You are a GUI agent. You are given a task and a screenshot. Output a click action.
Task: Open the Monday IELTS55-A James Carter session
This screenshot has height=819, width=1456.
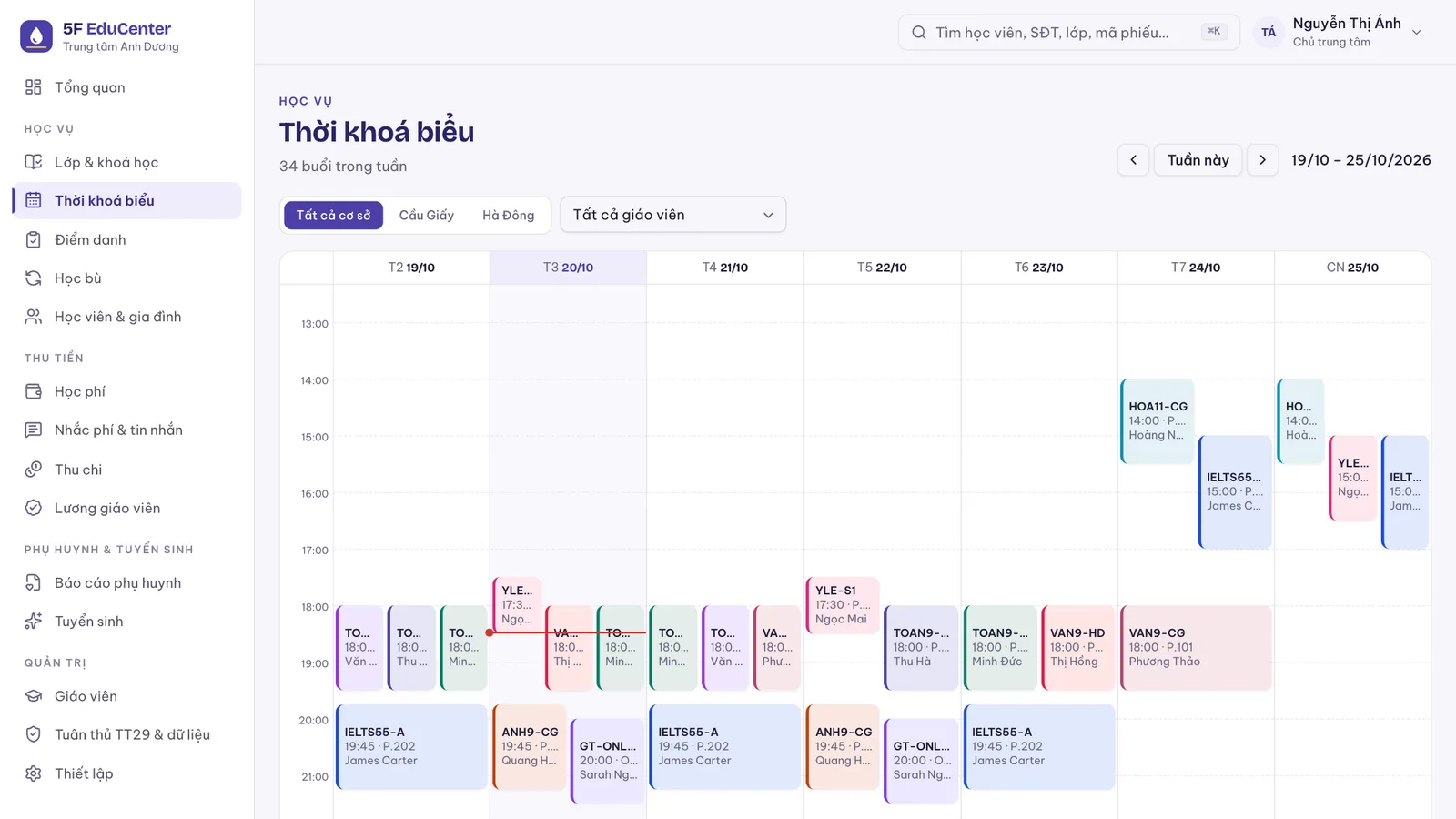click(x=411, y=747)
